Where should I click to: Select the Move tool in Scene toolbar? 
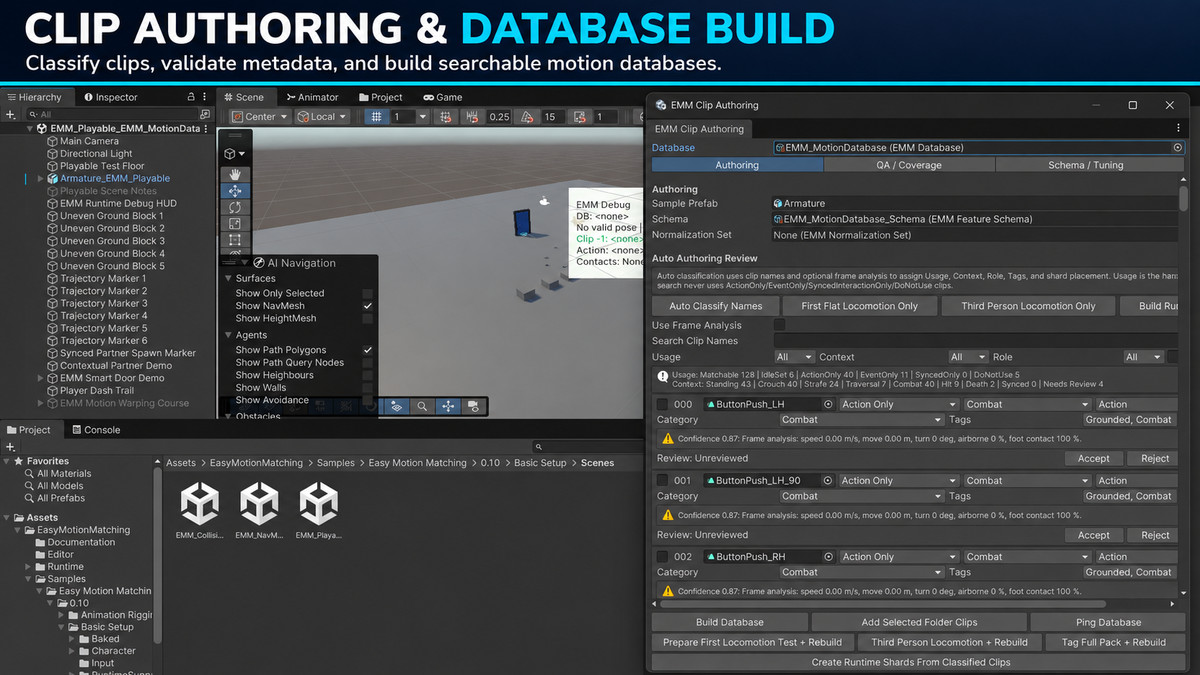(235, 191)
